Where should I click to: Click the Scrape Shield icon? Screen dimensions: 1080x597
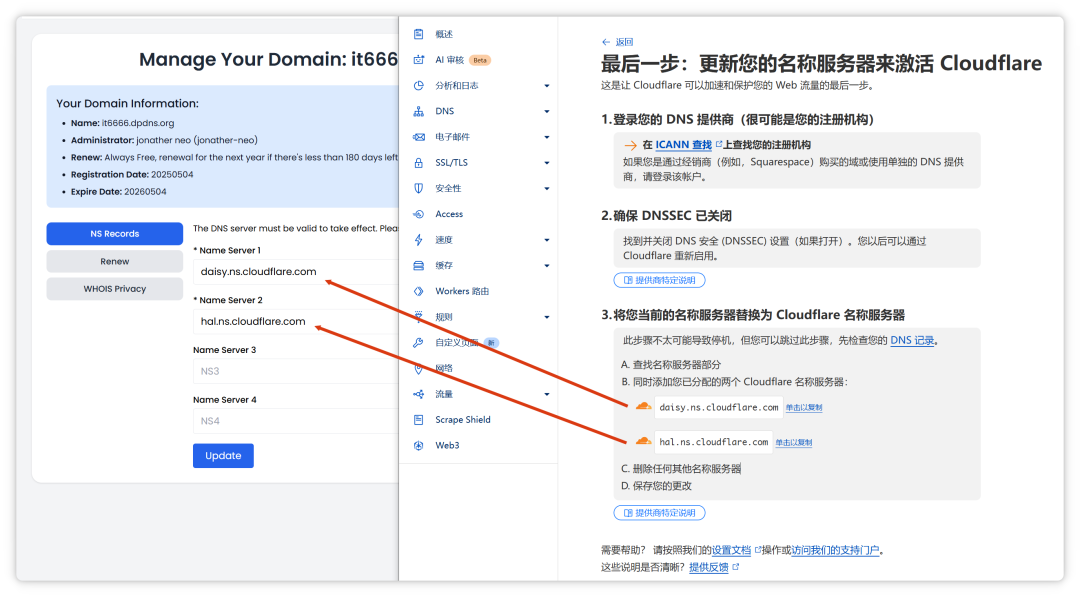pos(418,419)
